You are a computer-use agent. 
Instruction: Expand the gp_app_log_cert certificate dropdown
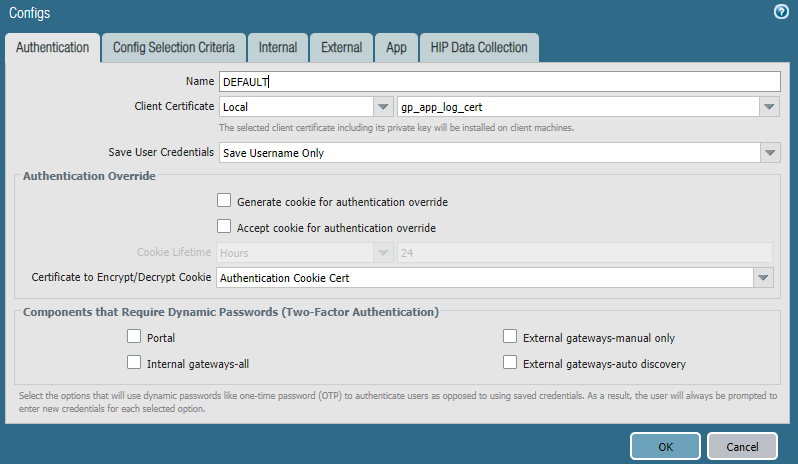(x=769, y=106)
